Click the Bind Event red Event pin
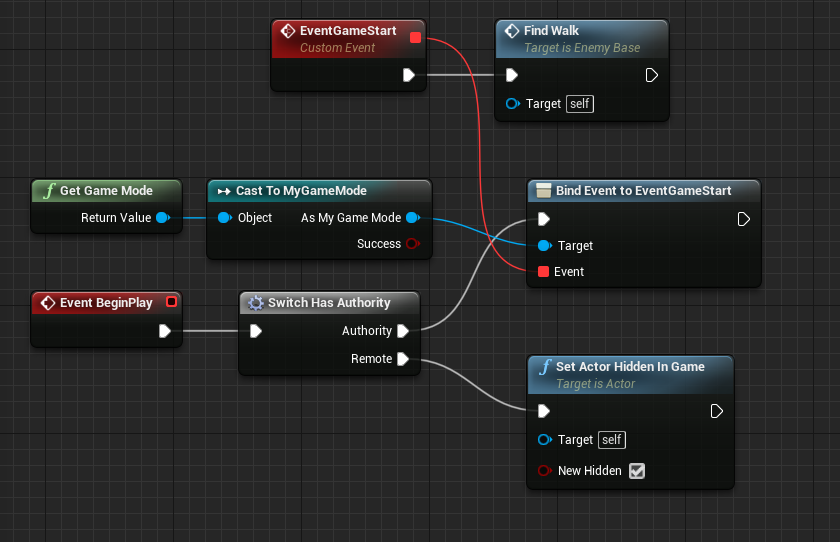 tap(543, 272)
